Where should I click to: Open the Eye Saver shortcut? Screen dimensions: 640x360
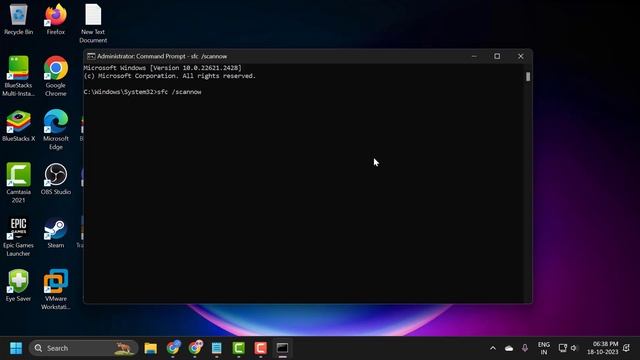point(18,285)
